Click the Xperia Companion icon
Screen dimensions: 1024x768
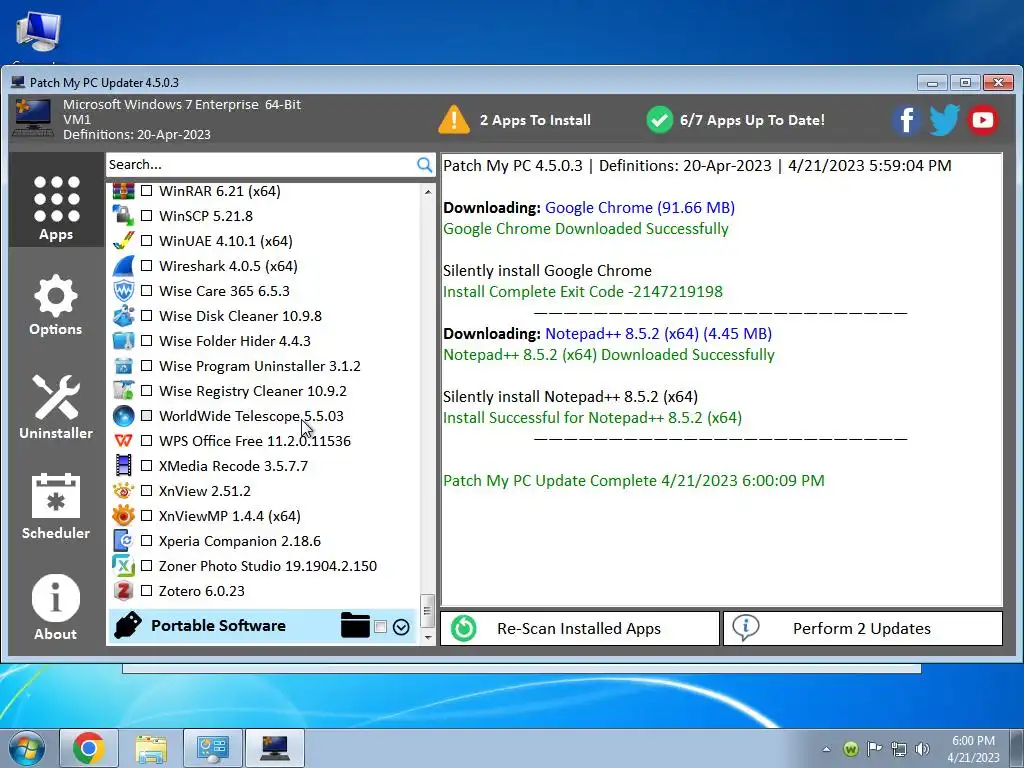[x=123, y=541]
